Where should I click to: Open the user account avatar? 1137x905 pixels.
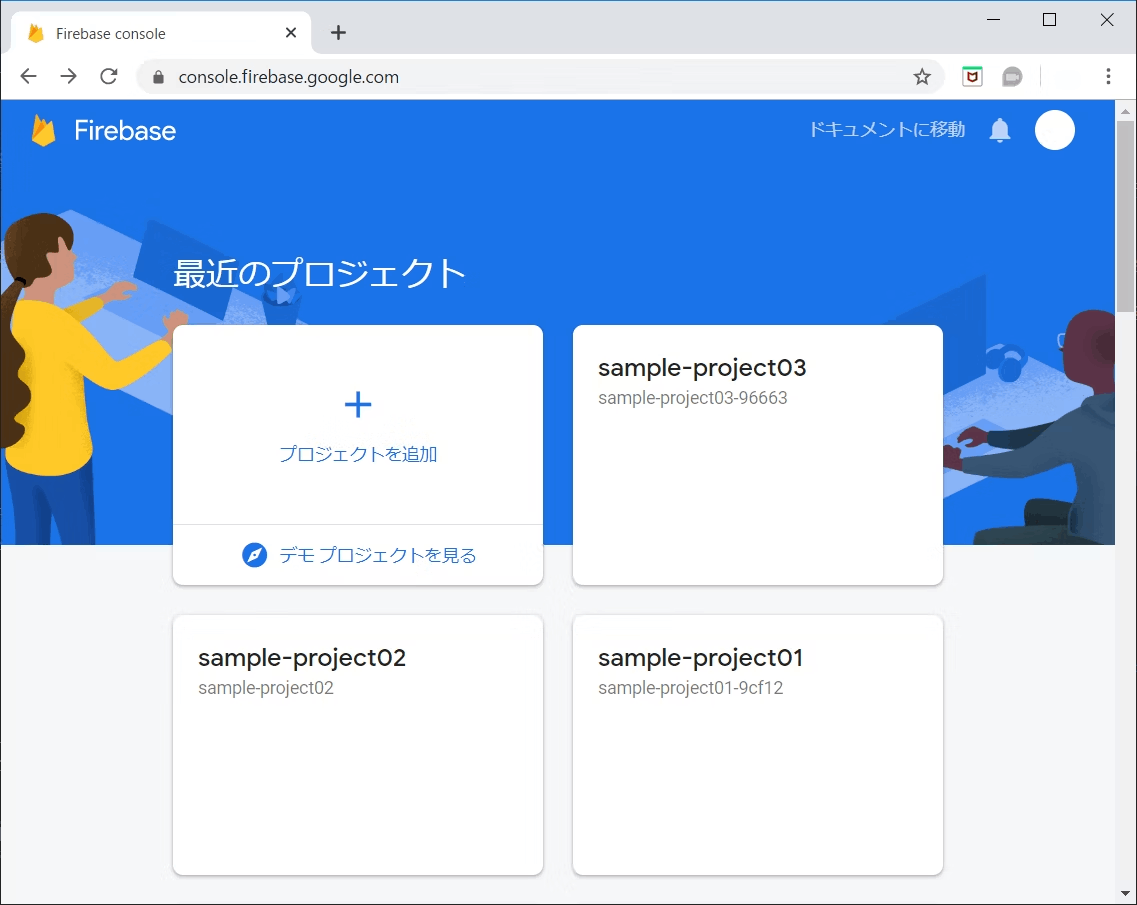(1054, 130)
